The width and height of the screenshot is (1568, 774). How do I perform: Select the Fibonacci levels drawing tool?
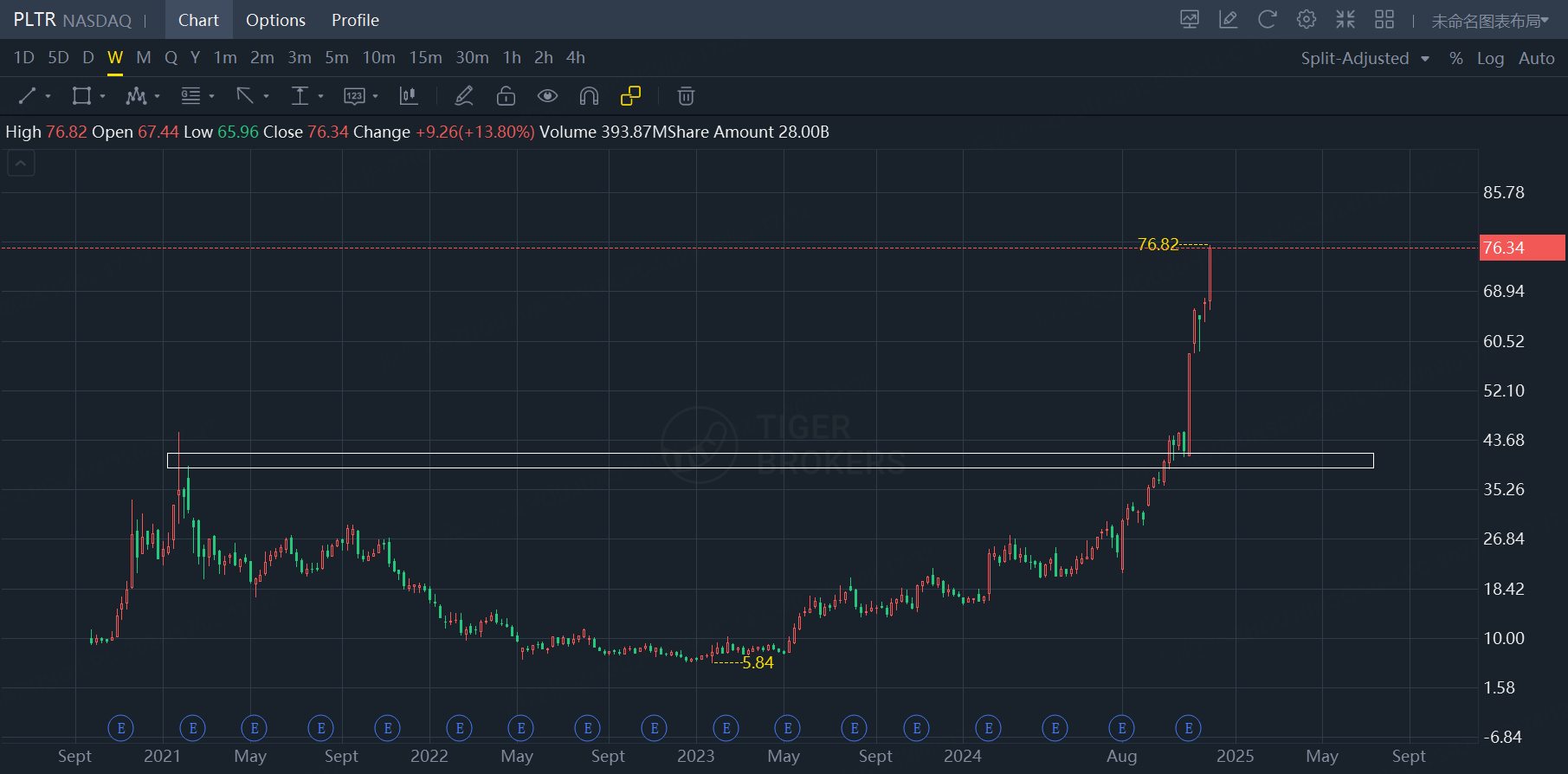[x=190, y=96]
